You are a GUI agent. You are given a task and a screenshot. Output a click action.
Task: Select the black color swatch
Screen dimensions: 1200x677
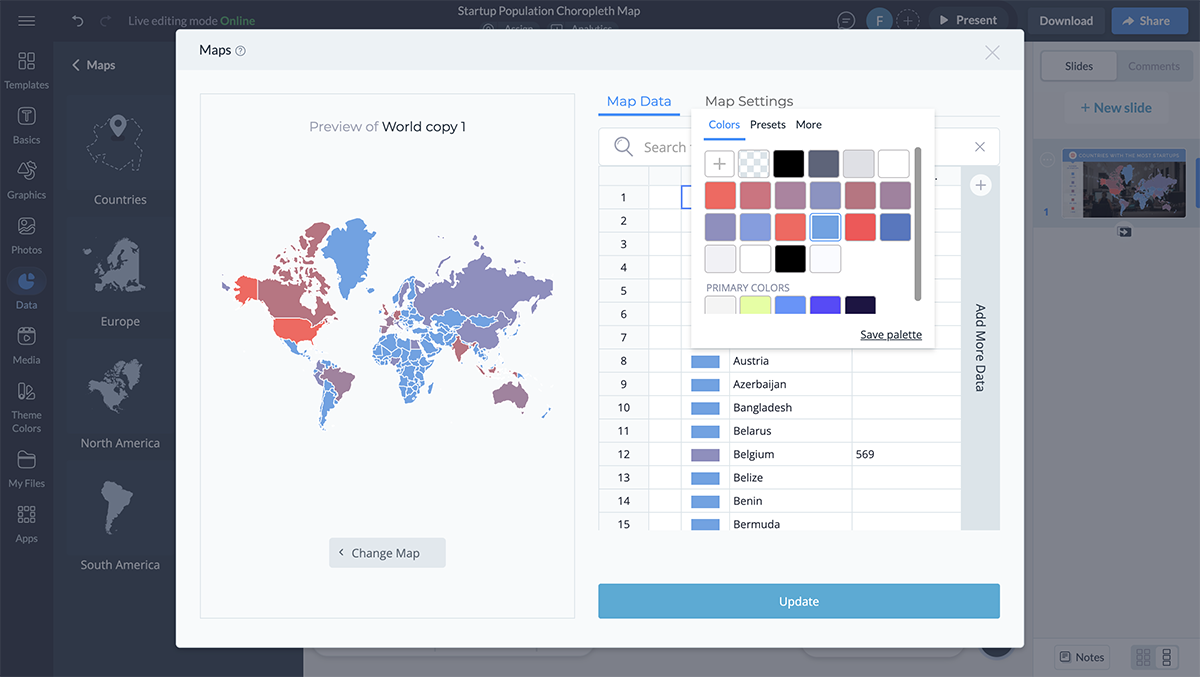(789, 164)
